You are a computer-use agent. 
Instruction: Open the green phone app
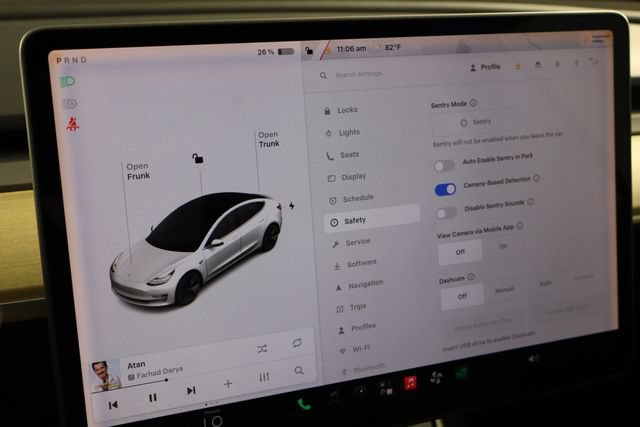coord(304,405)
